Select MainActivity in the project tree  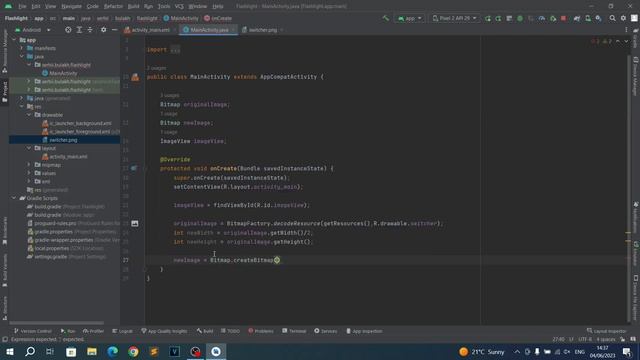click(x=60, y=73)
